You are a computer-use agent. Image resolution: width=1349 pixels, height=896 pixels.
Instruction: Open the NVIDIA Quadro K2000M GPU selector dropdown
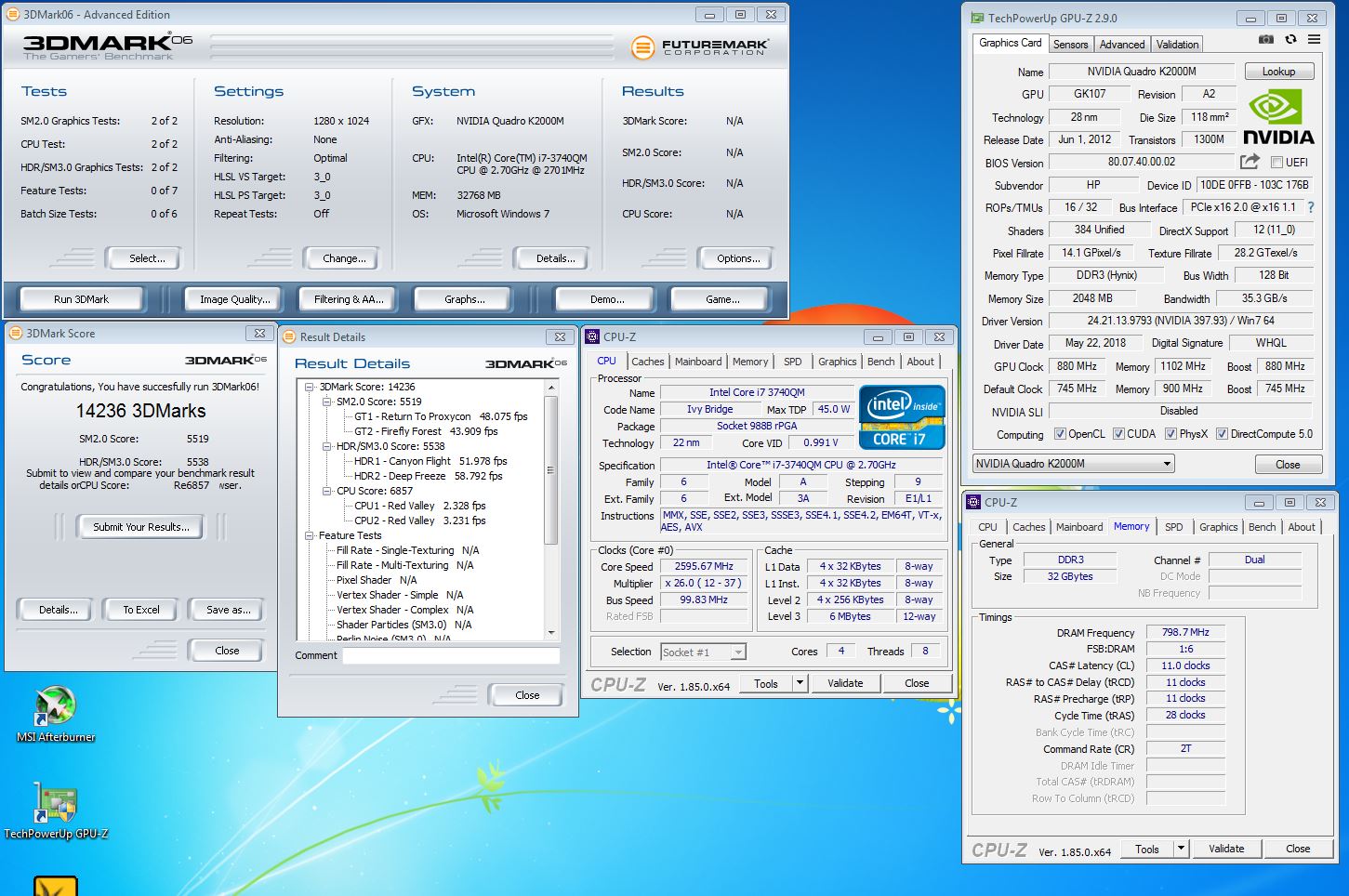1073,464
